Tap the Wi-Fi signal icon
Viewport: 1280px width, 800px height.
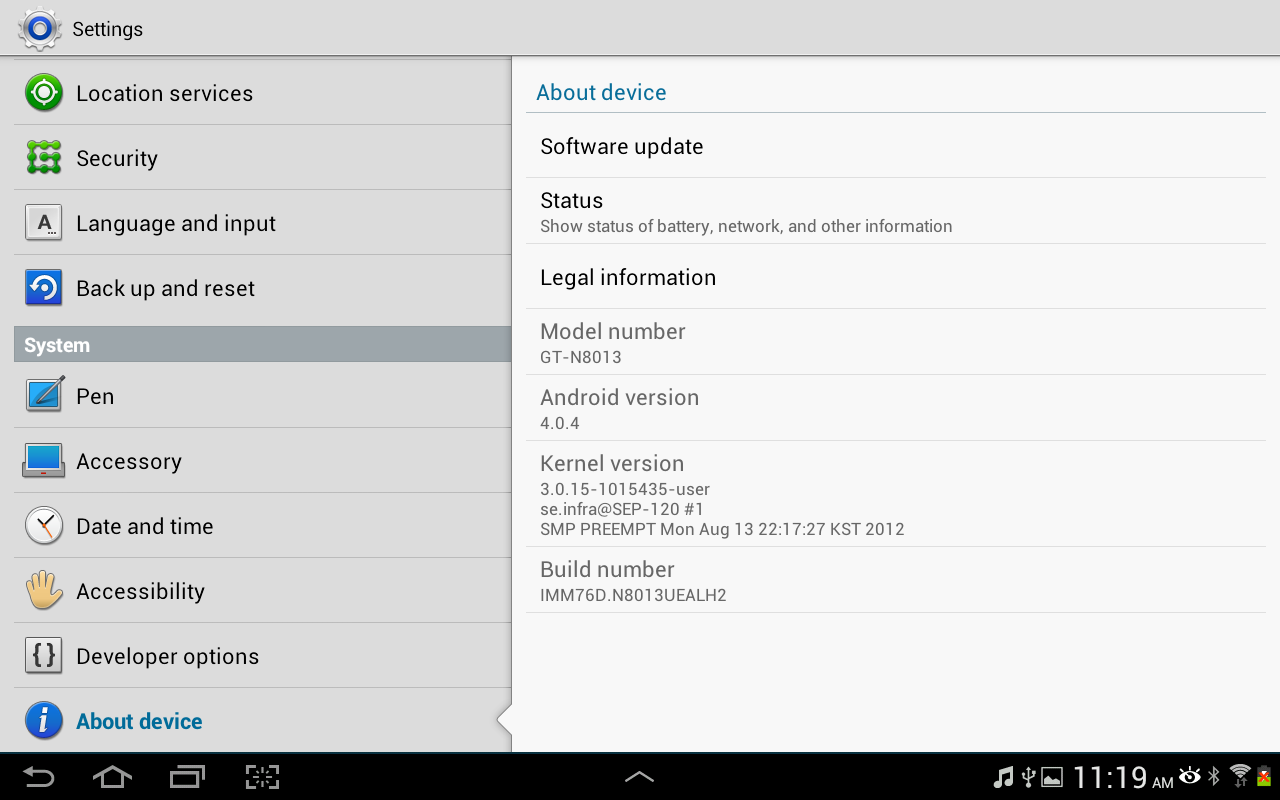[x=1240, y=776]
